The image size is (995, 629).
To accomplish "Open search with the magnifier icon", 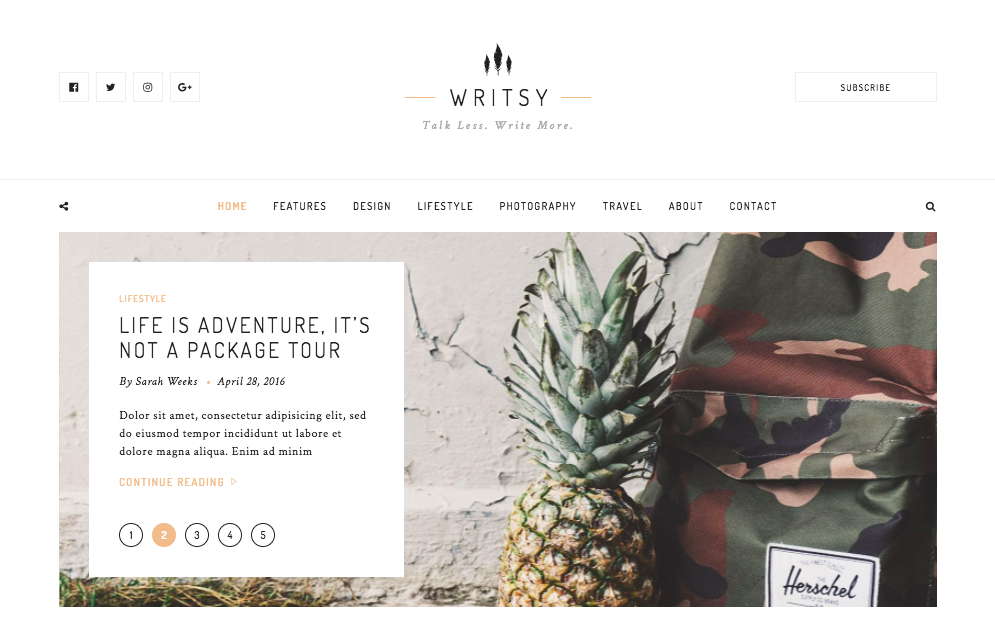I will pyautogui.click(x=930, y=206).
